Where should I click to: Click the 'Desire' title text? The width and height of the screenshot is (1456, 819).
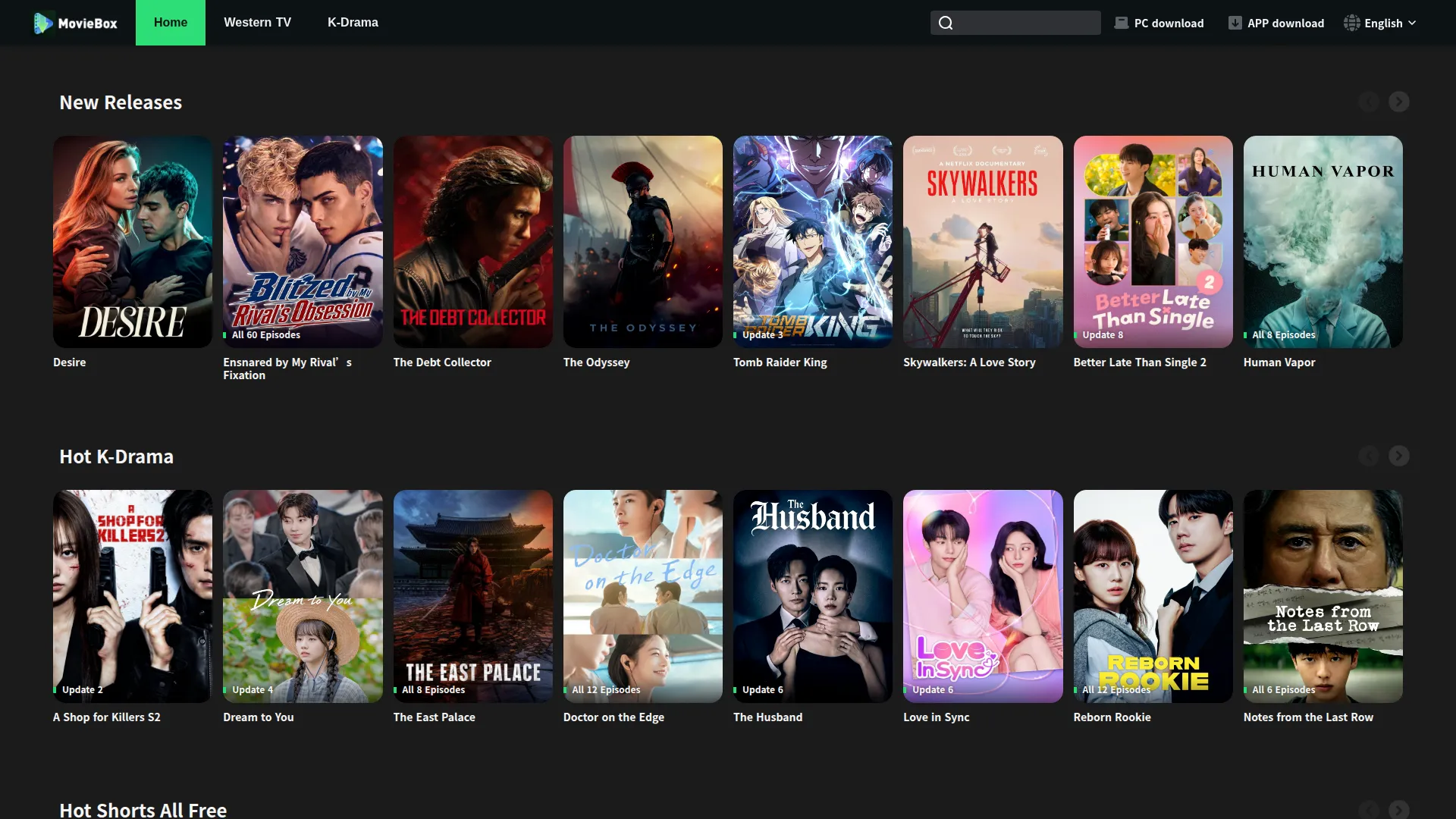click(69, 362)
